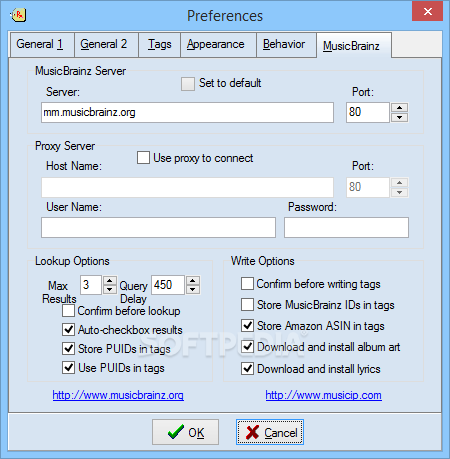Click the Cancel button
The height and width of the screenshot is (459, 450).
[270, 432]
